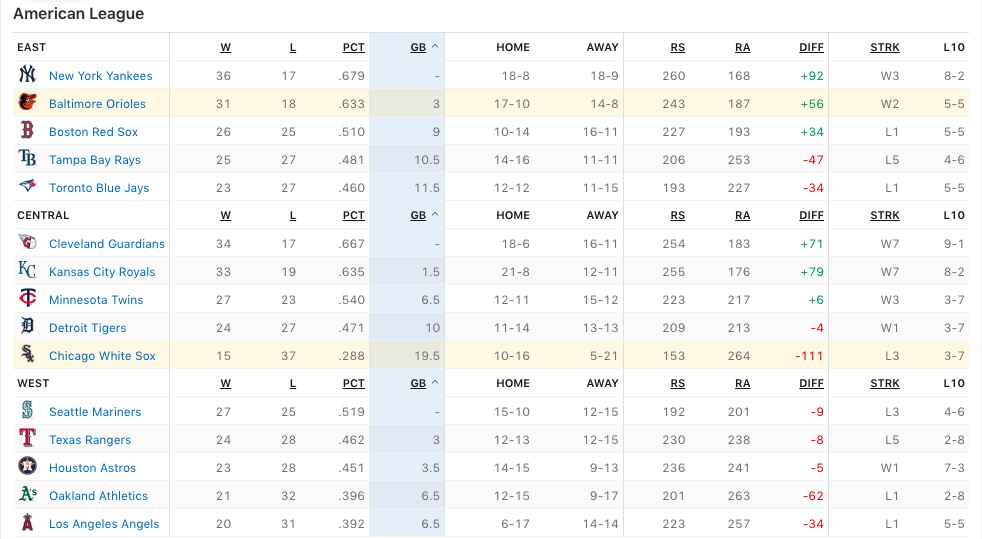Click the Baltimore Orioles bird logo
The image size is (982, 539).
point(27,103)
